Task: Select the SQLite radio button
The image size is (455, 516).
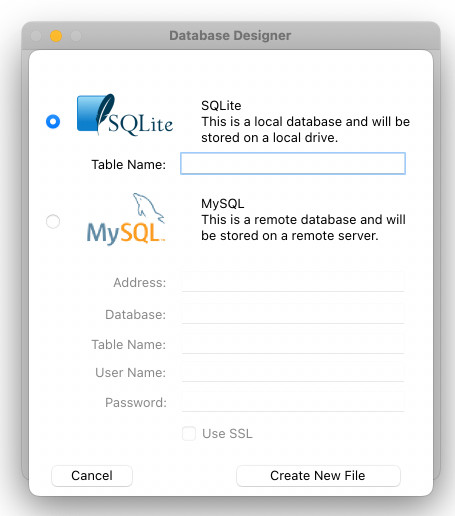Action: tap(53, 121)
